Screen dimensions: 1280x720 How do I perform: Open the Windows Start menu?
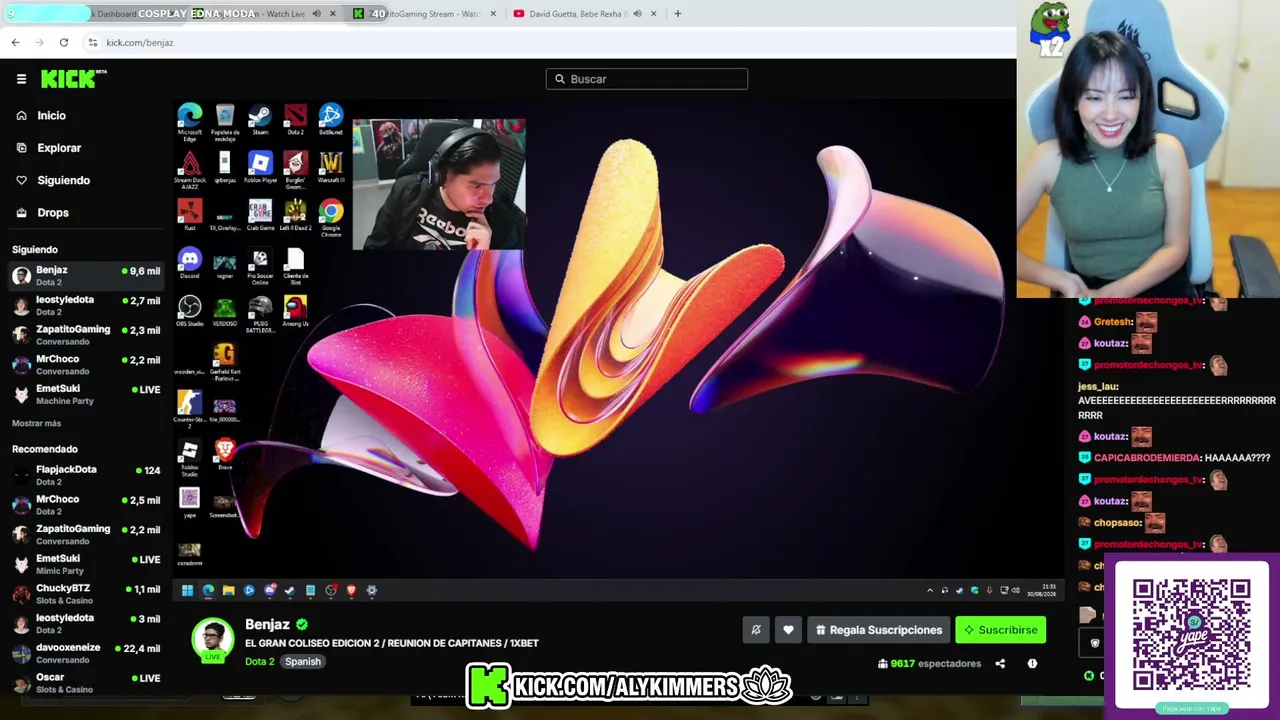click(187, 590)
